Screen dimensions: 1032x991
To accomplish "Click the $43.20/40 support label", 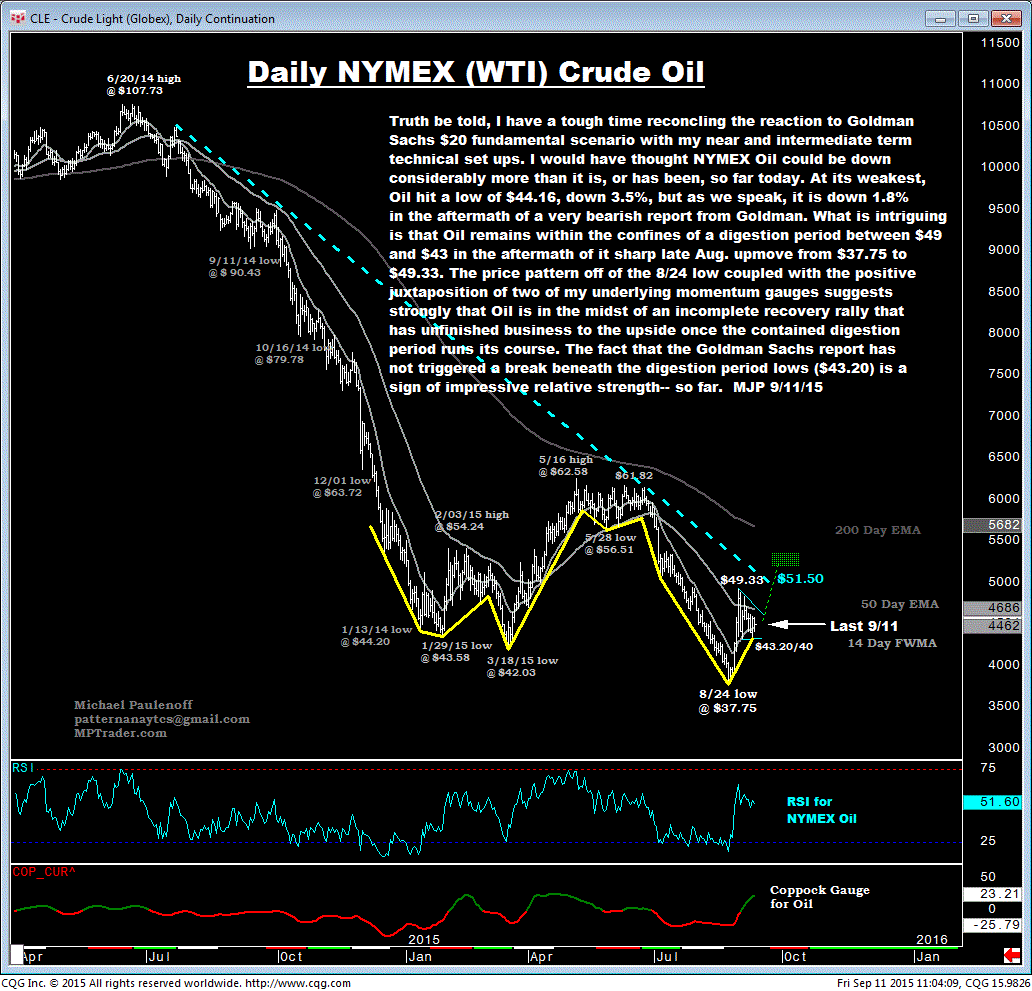I will pyautogui.click(x=784, y=646).
